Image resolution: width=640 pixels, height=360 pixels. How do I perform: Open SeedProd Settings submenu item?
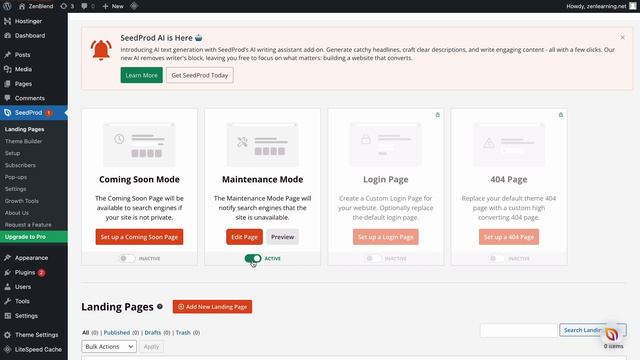[x=16, y=189]
